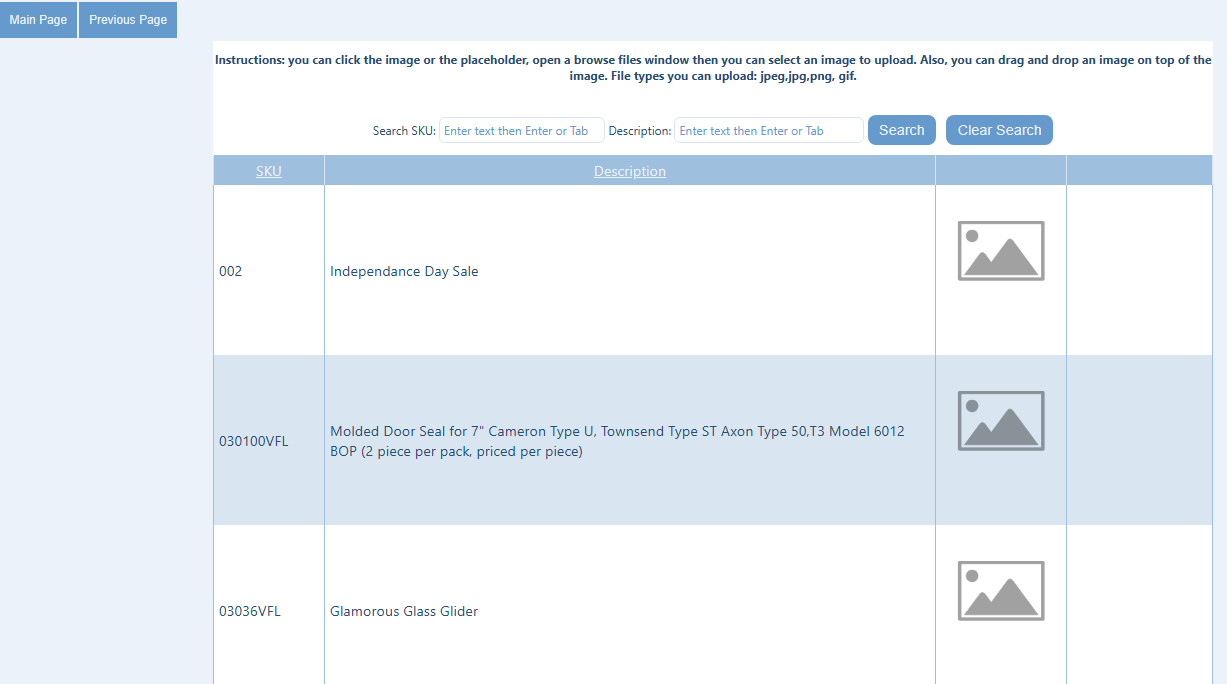Select the SKU cell 002
1227x684 pixels.
(231, 271)
